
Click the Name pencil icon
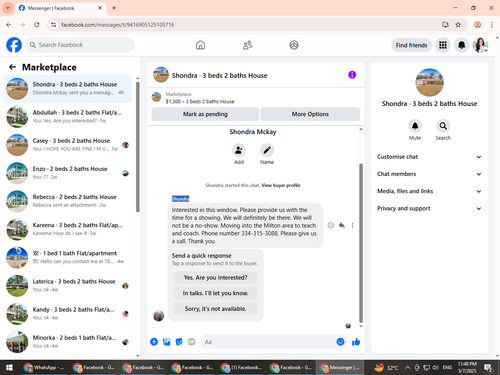tap(267, 150)
